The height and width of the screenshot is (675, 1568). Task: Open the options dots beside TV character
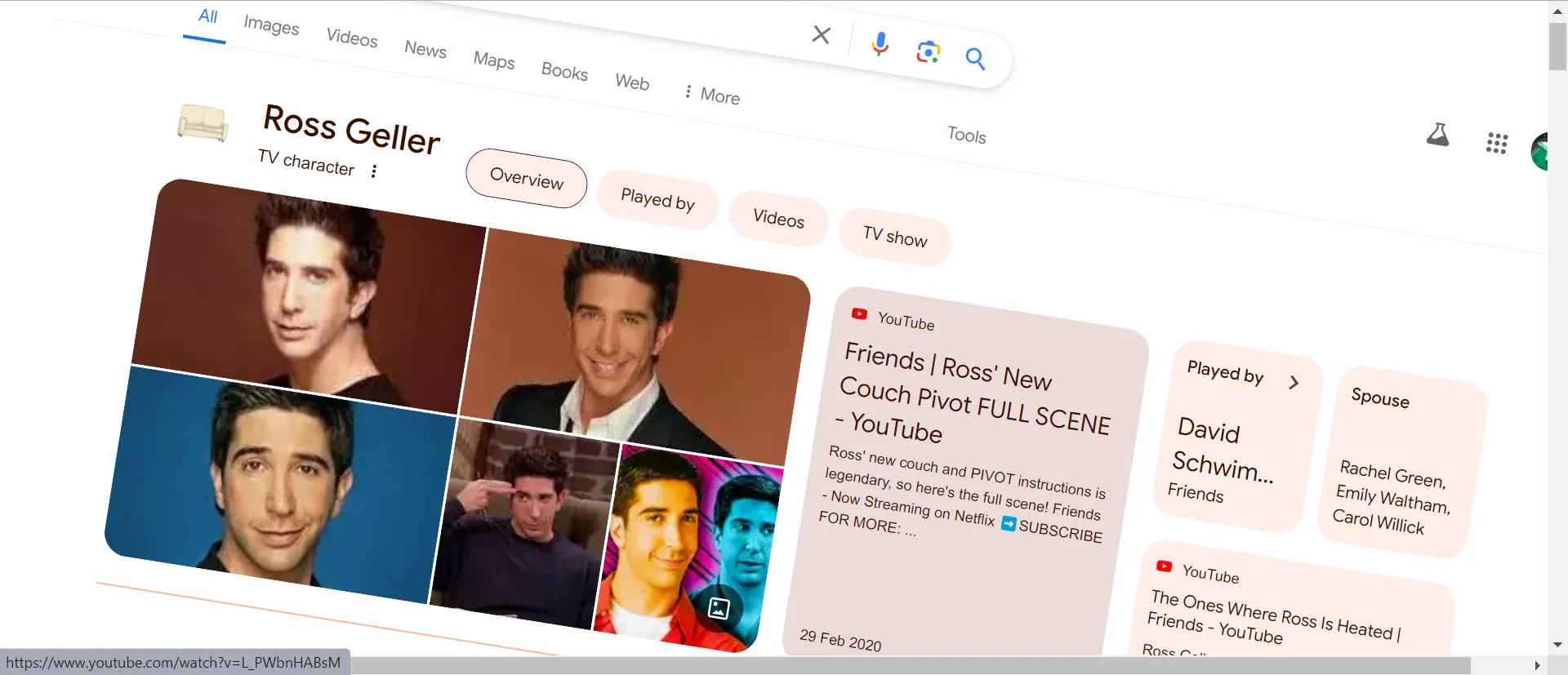[x=374, y=171]
